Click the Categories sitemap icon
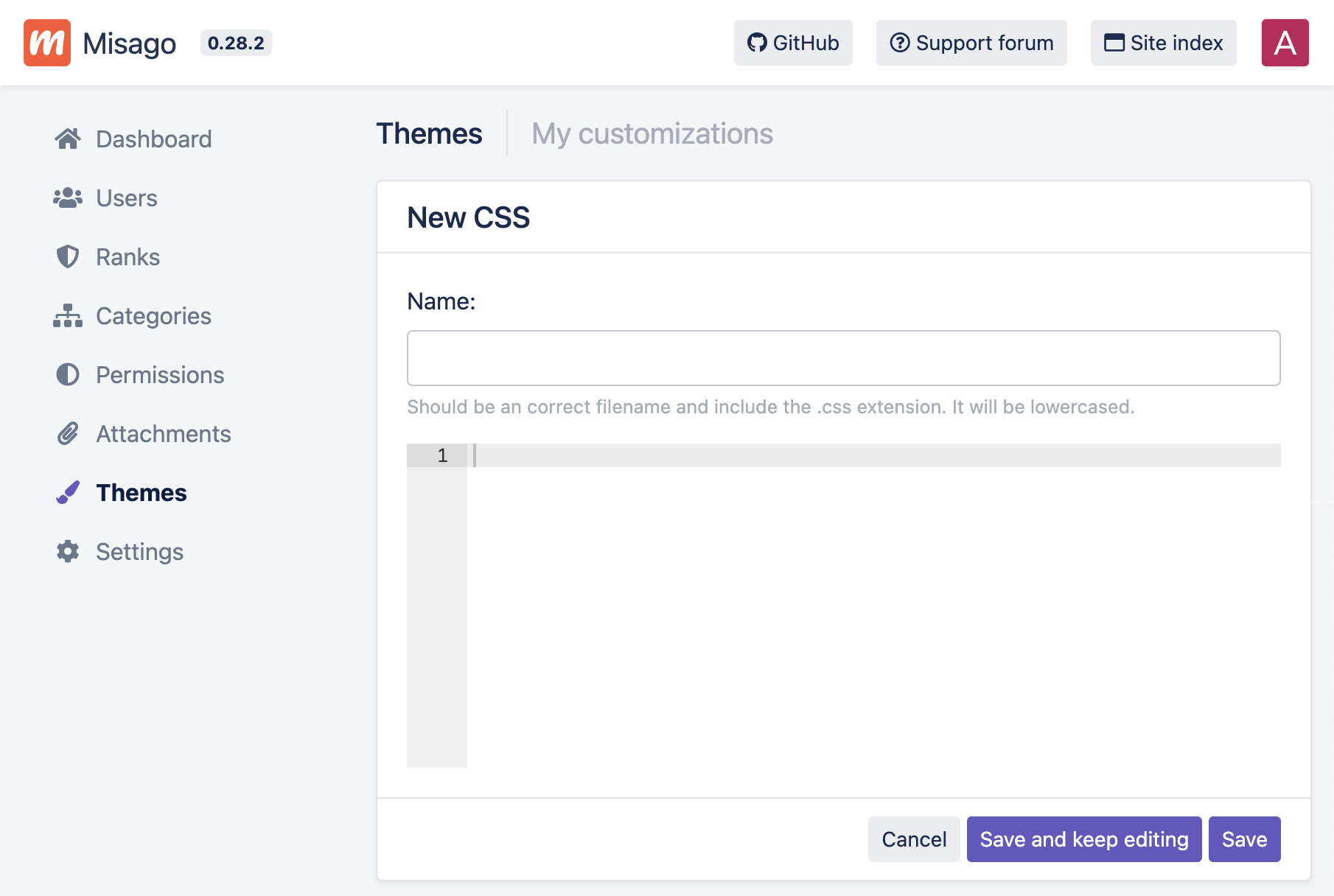1334x896 pixels. (68, 315)
